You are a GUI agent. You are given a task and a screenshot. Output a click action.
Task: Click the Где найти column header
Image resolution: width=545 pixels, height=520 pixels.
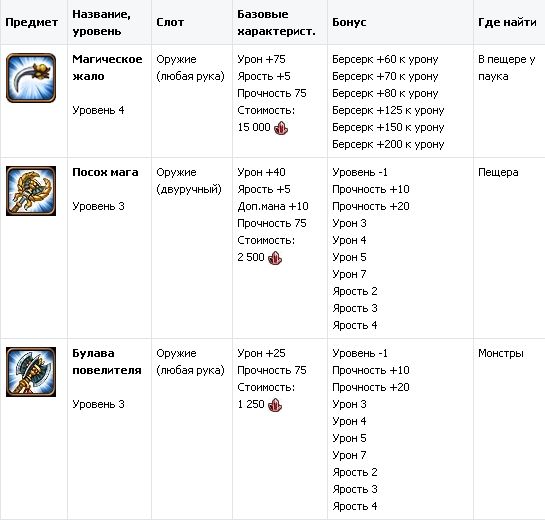click(x=507, y=23)
